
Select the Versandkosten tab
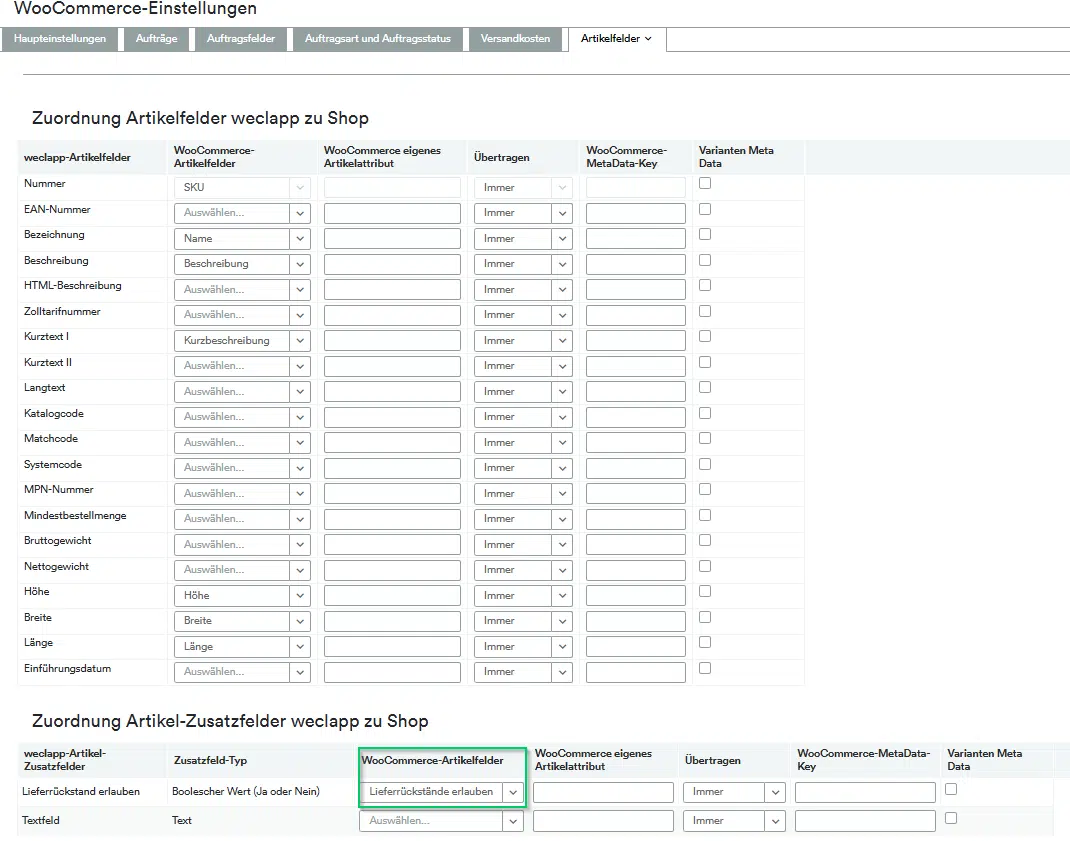(x=515, y=39)
